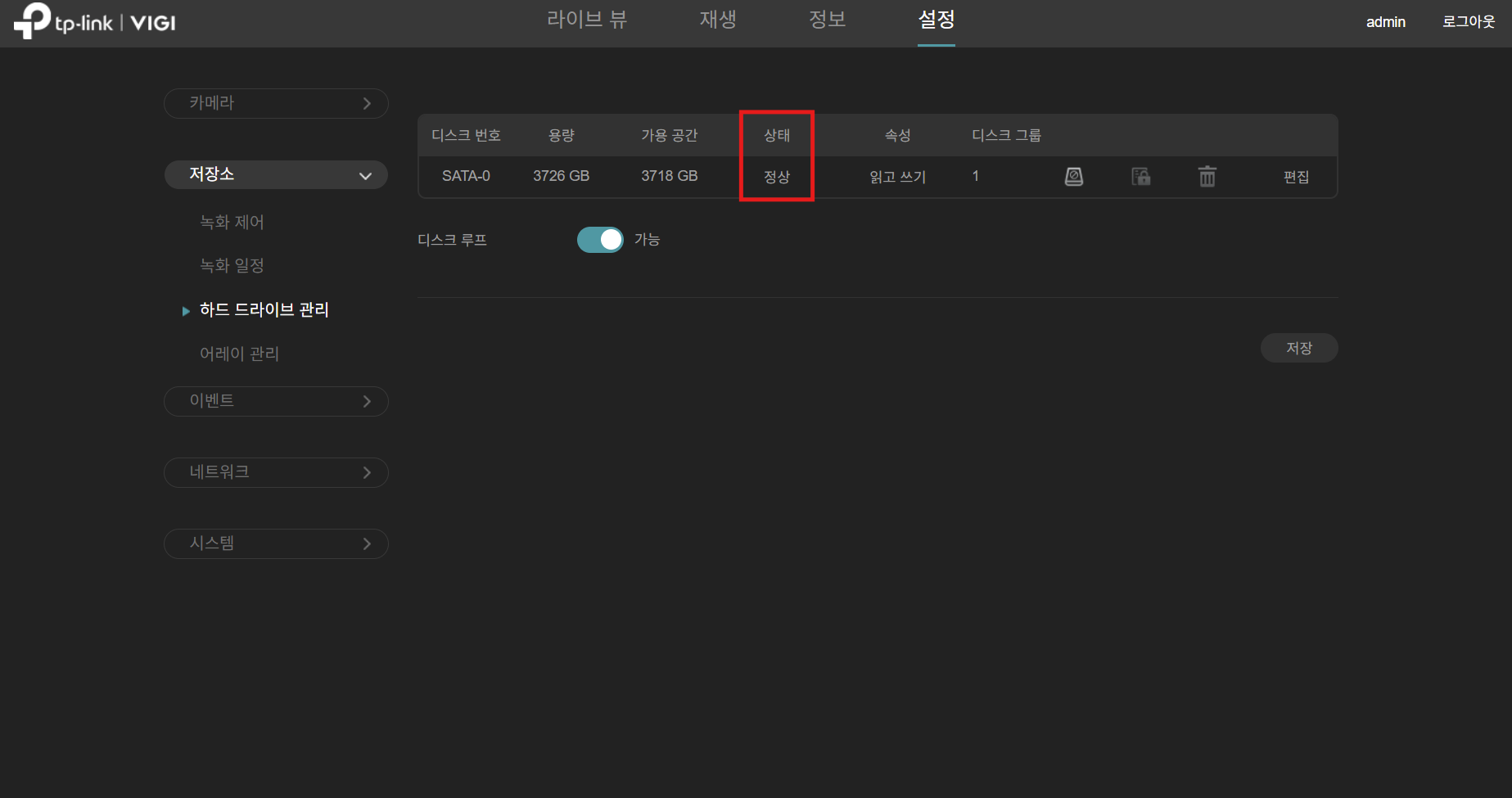The image size is (1512, 798).
Task: Open the 재생 playback tab
Action: coord(717,20)
